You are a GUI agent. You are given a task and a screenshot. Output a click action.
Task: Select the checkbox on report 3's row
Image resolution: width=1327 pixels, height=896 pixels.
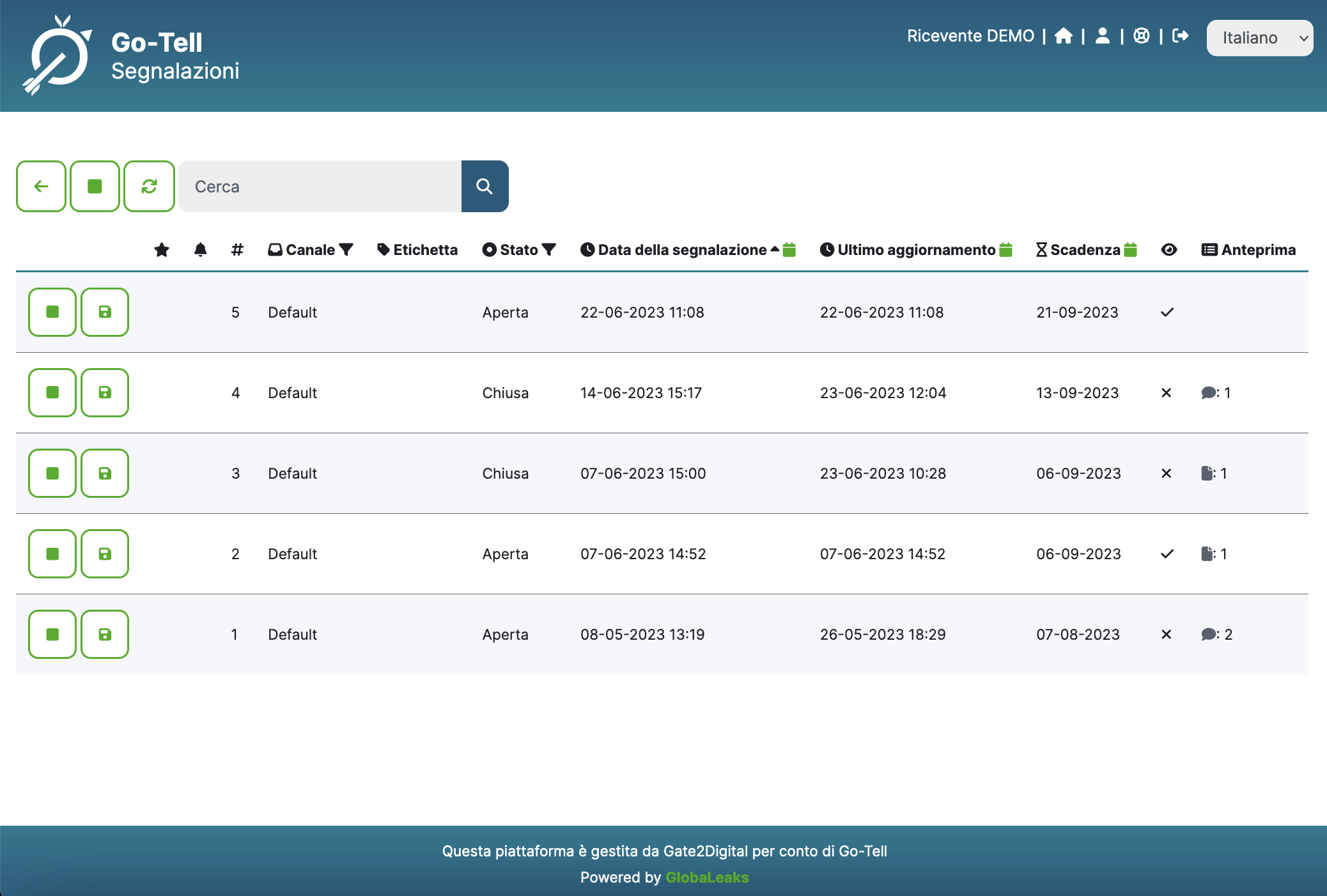point(52,474)
